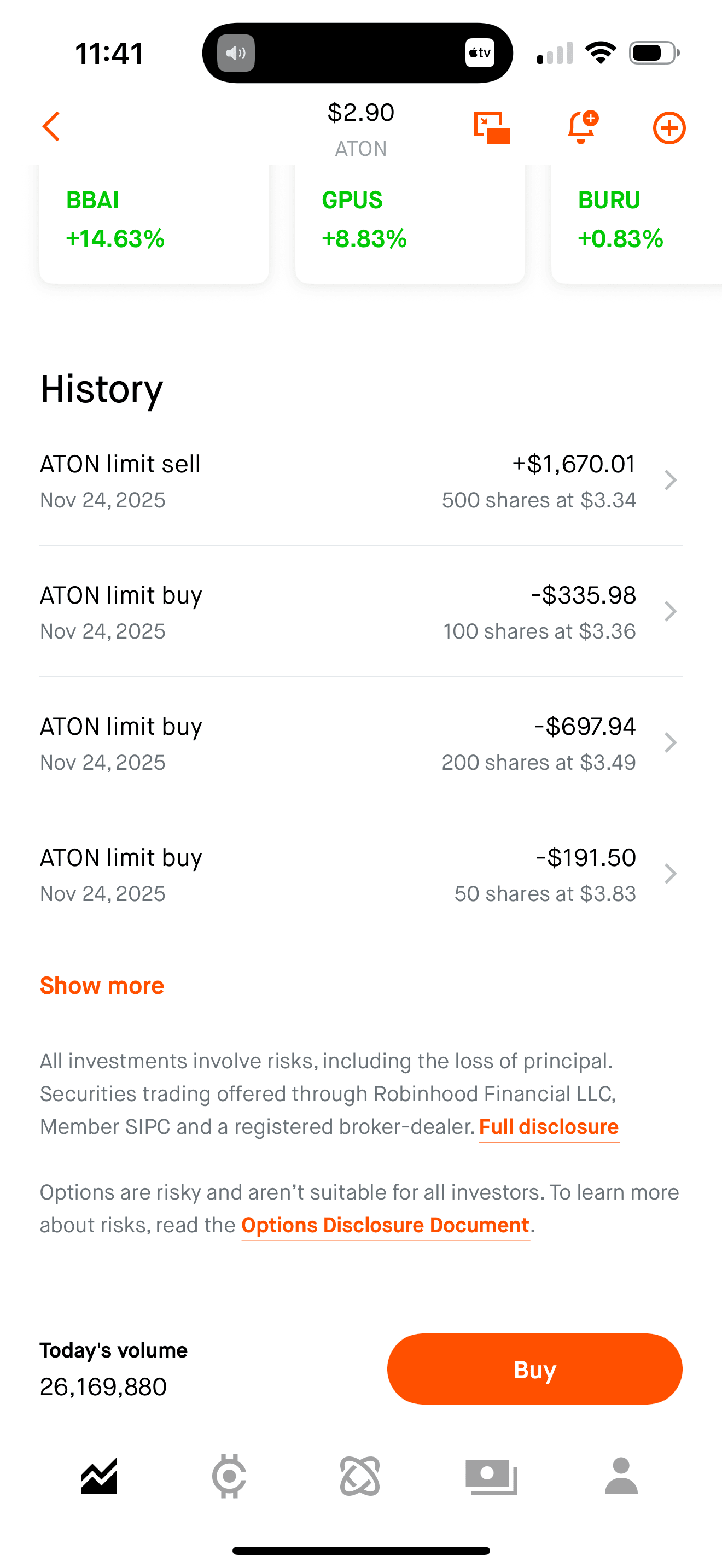Open the investing chart tab icon
The image size is (722, 1568).
coord(99,1476)
